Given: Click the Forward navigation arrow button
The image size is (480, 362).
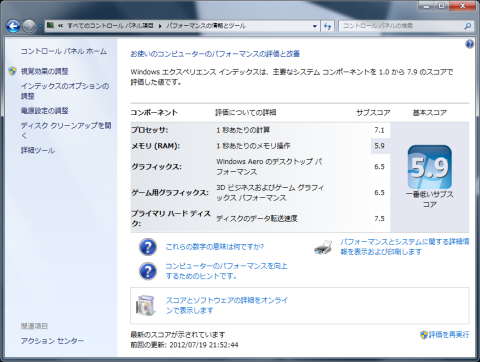Looking at the screenshot, I should [29, 26].
